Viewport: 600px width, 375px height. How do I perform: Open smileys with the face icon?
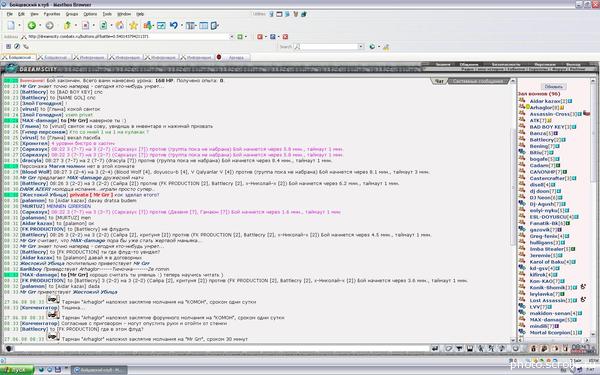coord(515,348)
